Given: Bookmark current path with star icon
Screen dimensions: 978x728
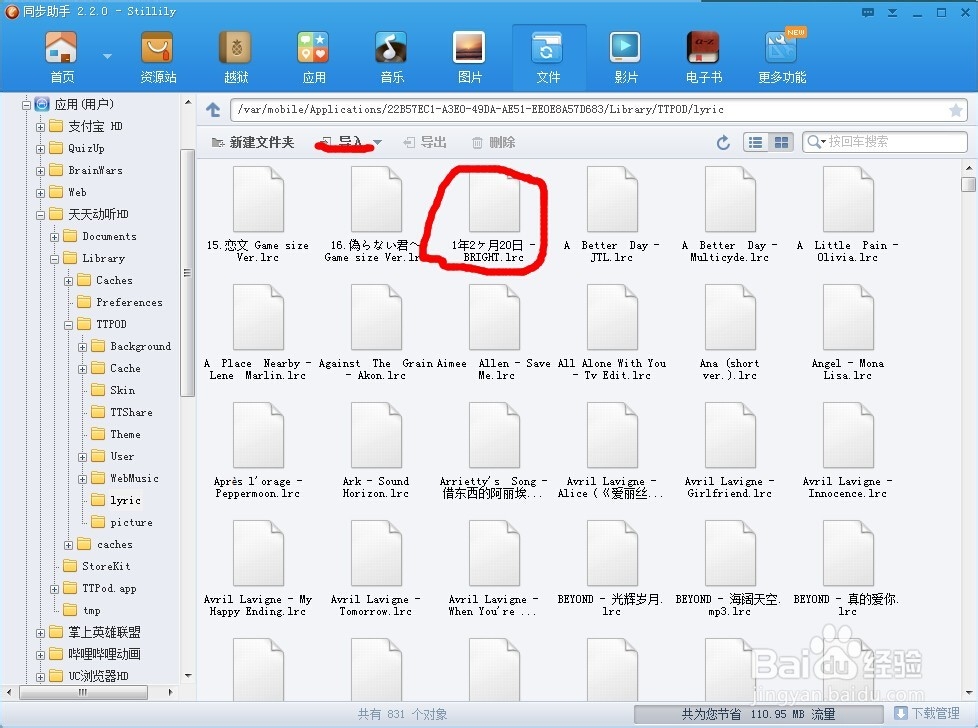Looking at the screenshot, I should click(955, 110).
